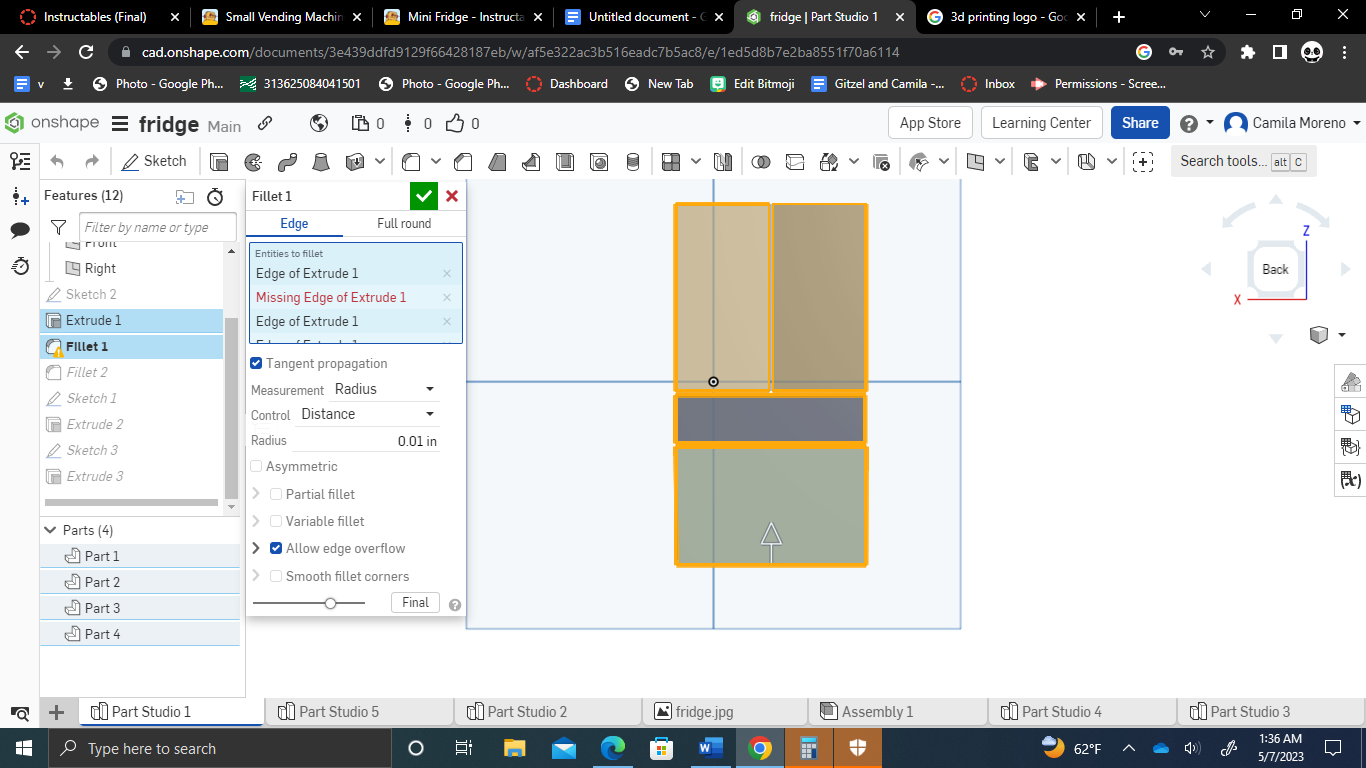
Task: Open the Sweep tool
Action: click(x=288, y=160)
